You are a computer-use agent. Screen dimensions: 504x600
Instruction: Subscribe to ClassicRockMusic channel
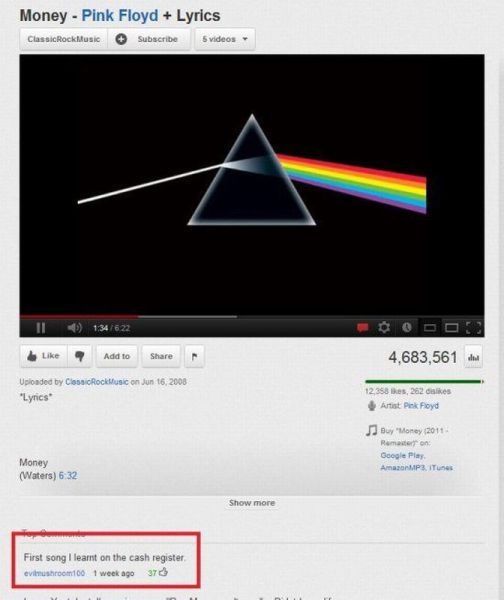(149, 39)
